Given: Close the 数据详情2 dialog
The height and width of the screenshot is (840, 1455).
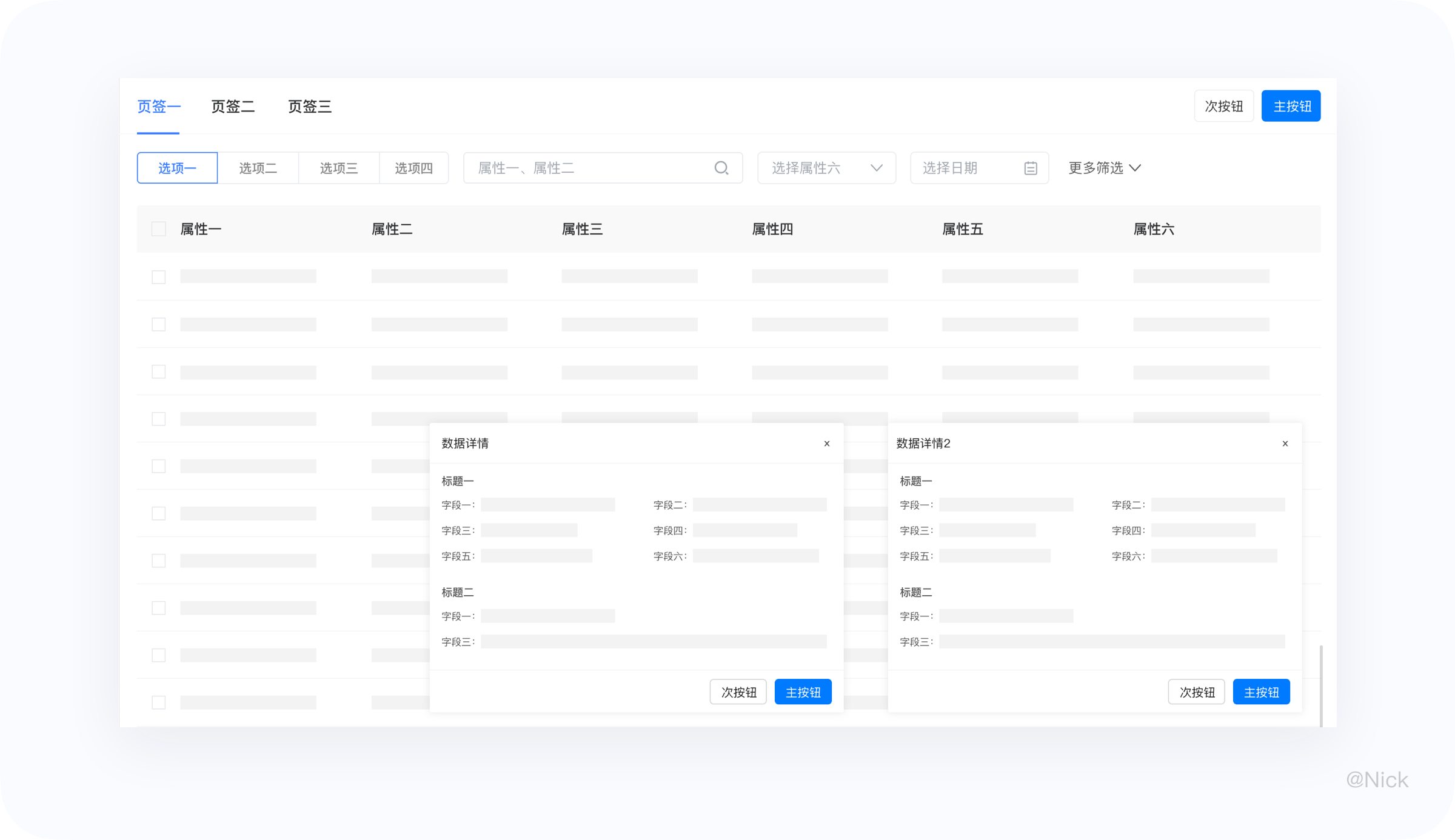Looking at the screenshot, I should pyautogui.click(x=1285, y=444).
